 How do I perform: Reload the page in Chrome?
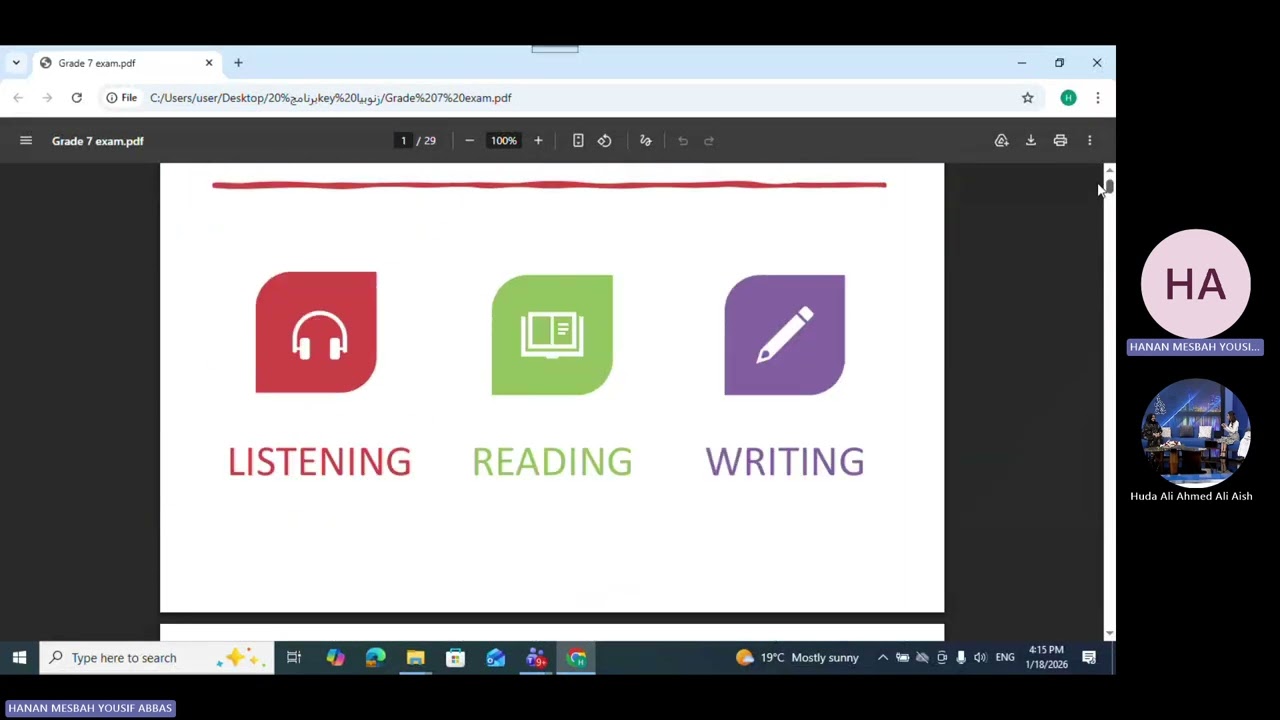76,98
